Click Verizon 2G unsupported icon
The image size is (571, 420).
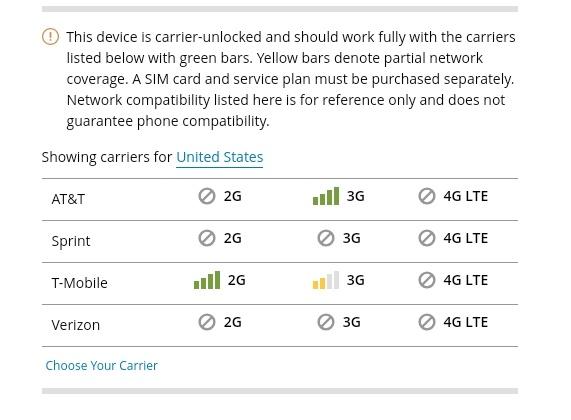click(x=207, y=322)
